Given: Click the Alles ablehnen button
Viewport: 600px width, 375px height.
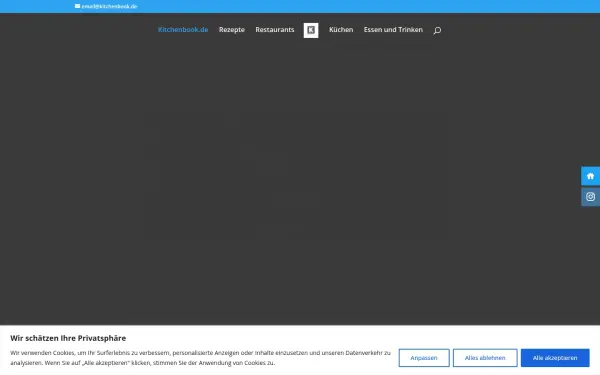Looking at the screenshot, I should coord(485,358).
